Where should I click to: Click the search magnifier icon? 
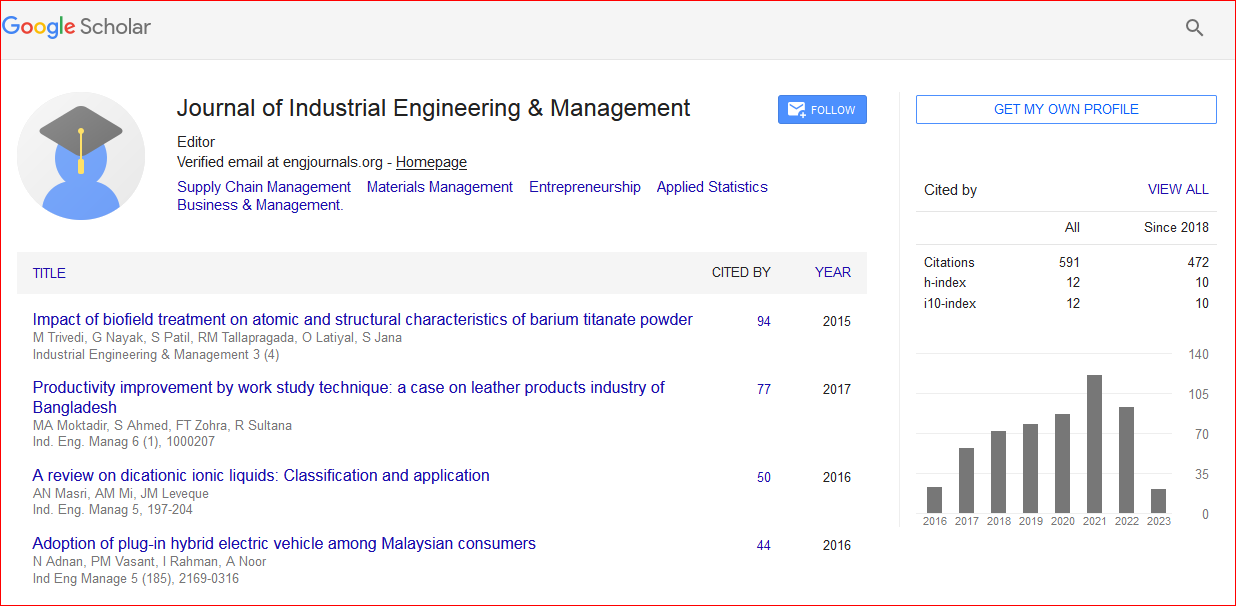pyautogui.click(x=1194, y=28)
